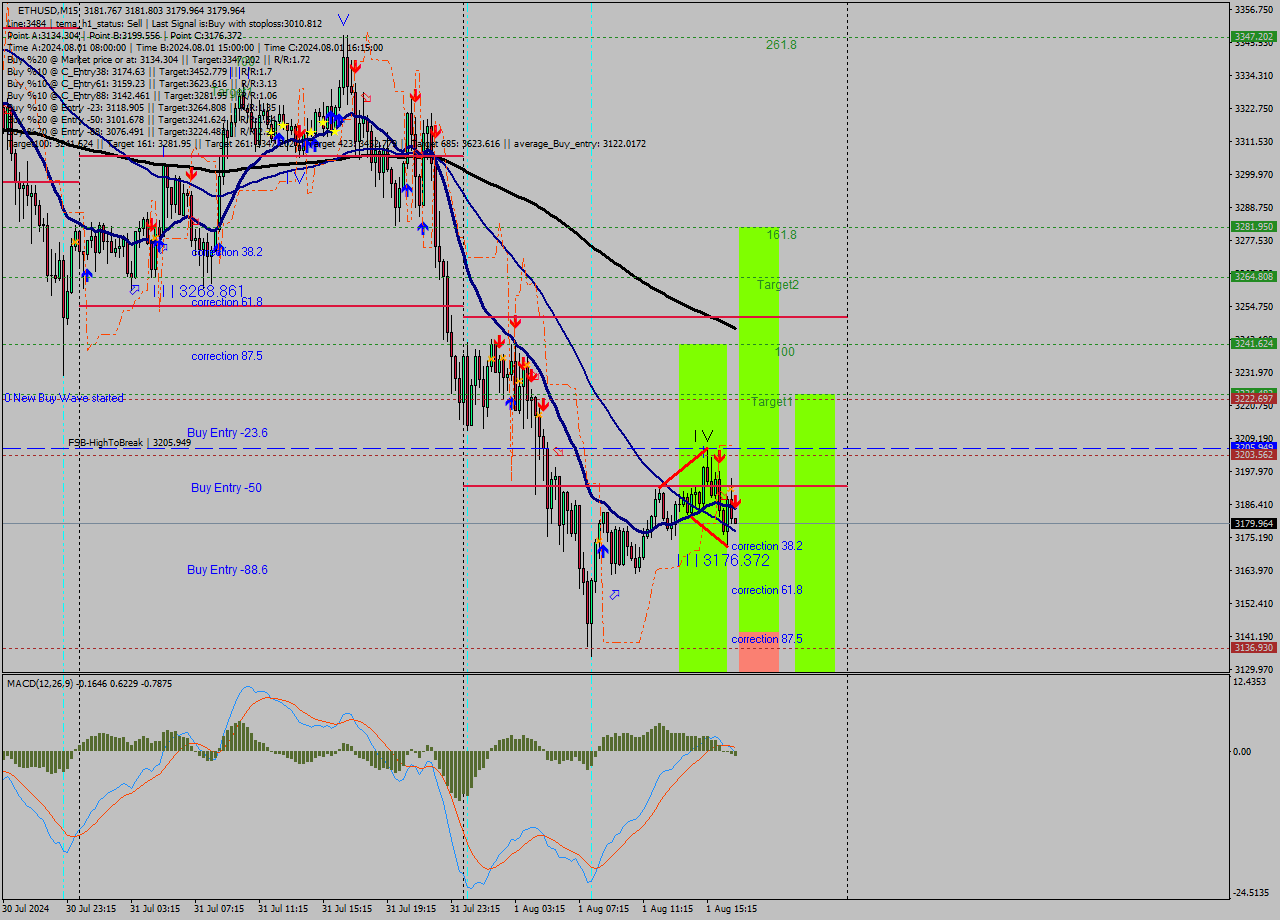Image resolution: width=1280 pixels, height=920 pixels.
Task: Click the MACD(12,26,9) indicator label
Action: point(89,683)
